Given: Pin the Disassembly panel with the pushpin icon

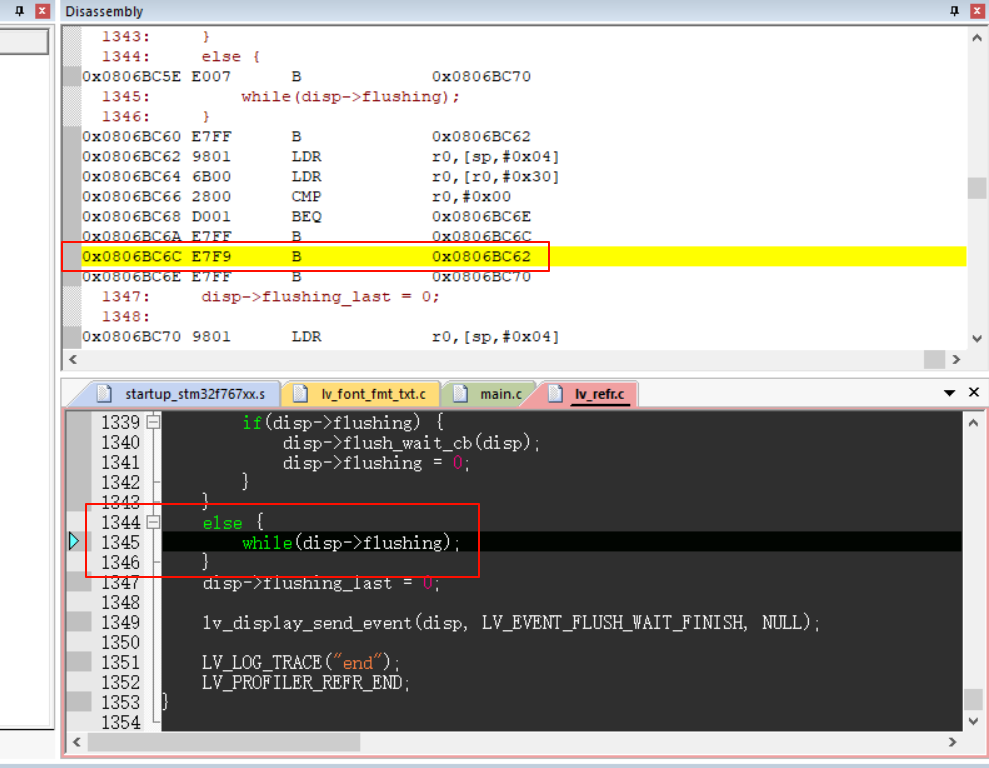Looking at the screenshot, I should [954, 11].
